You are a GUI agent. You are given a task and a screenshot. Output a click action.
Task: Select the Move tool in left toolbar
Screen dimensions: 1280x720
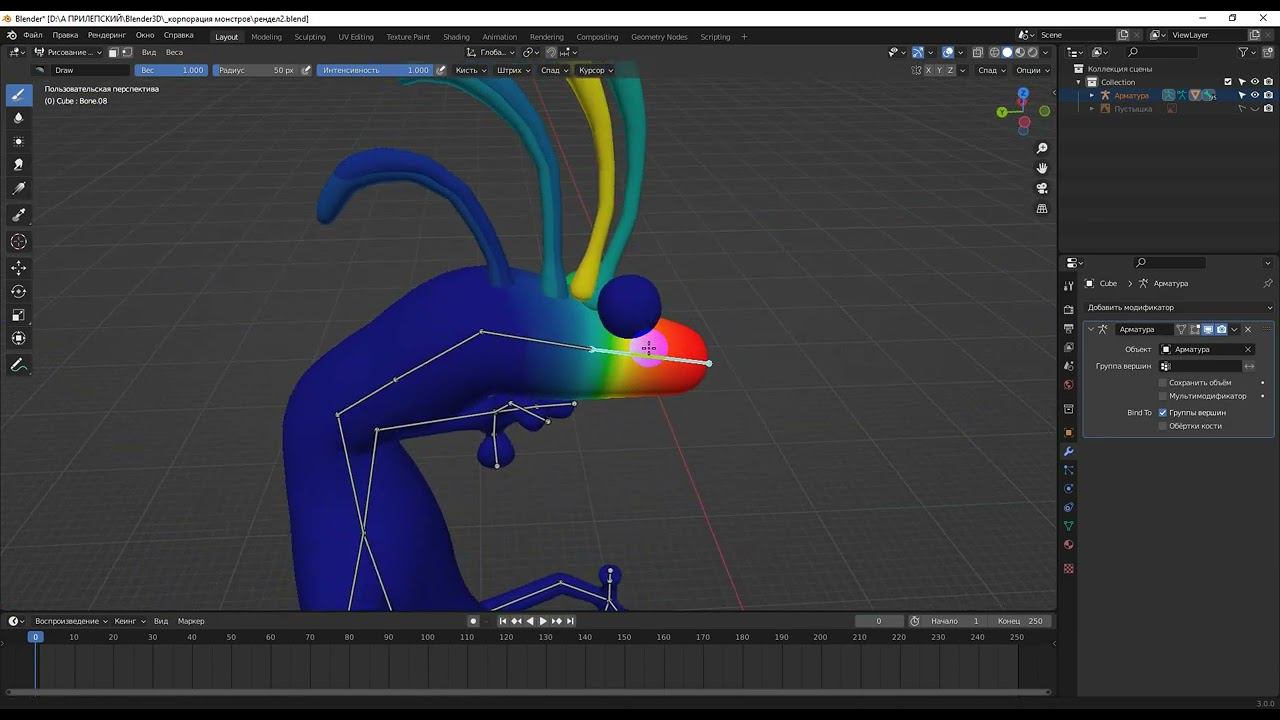pos(18,267)
